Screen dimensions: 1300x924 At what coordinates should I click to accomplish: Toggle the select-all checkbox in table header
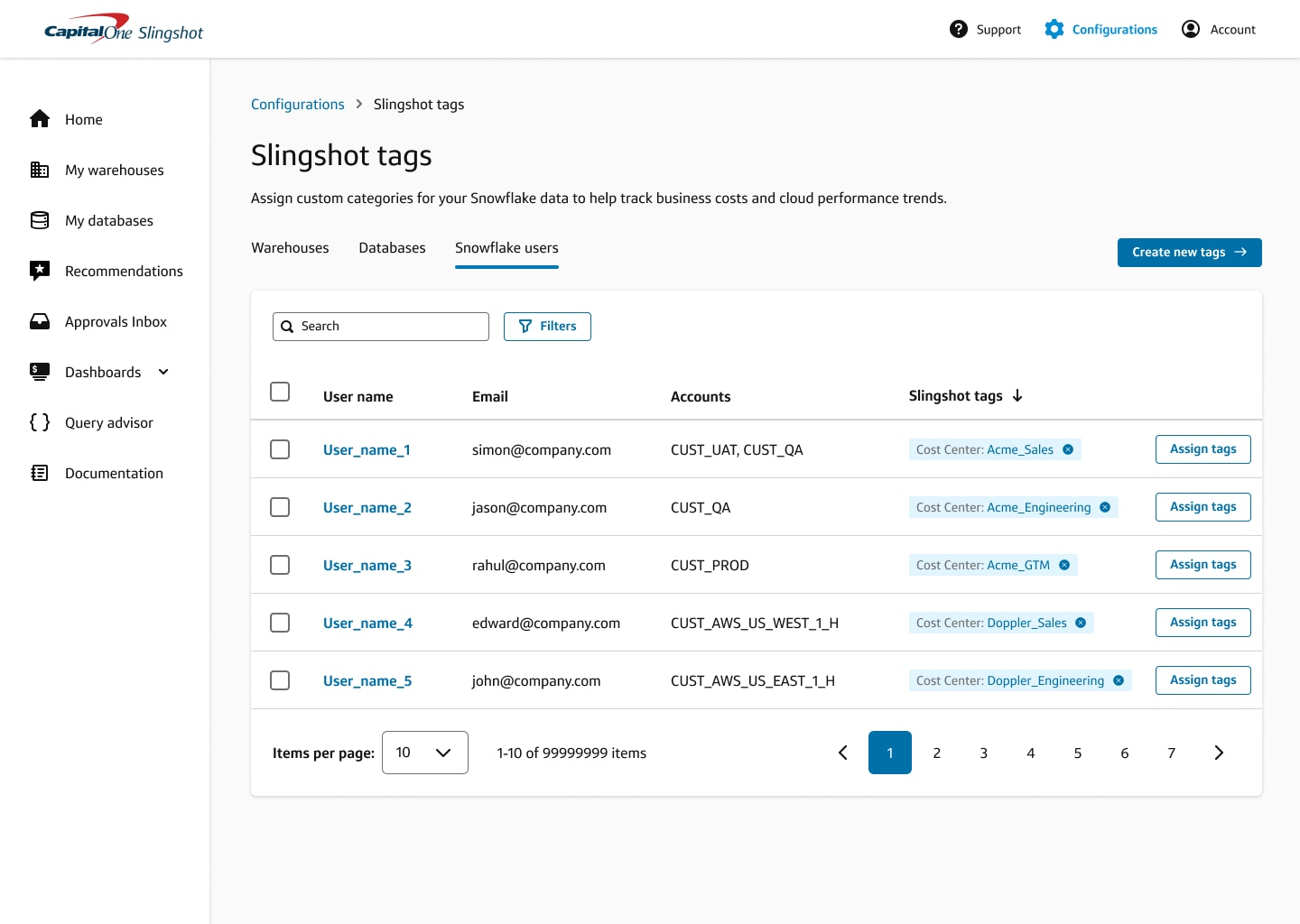point(280,392)
